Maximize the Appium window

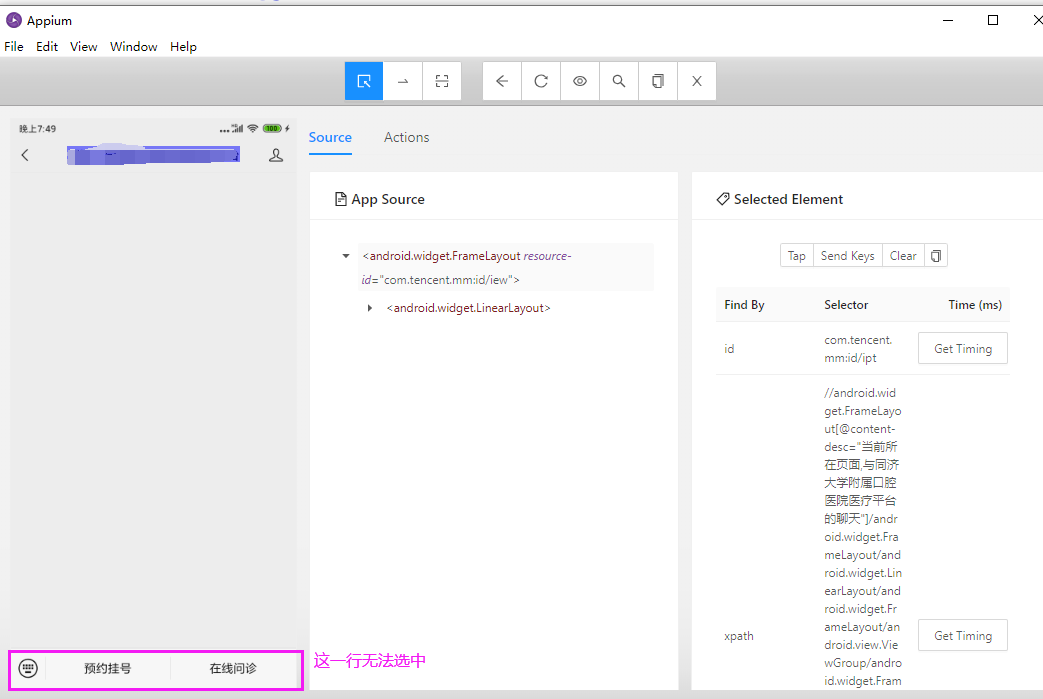click(x=993, y=21)
